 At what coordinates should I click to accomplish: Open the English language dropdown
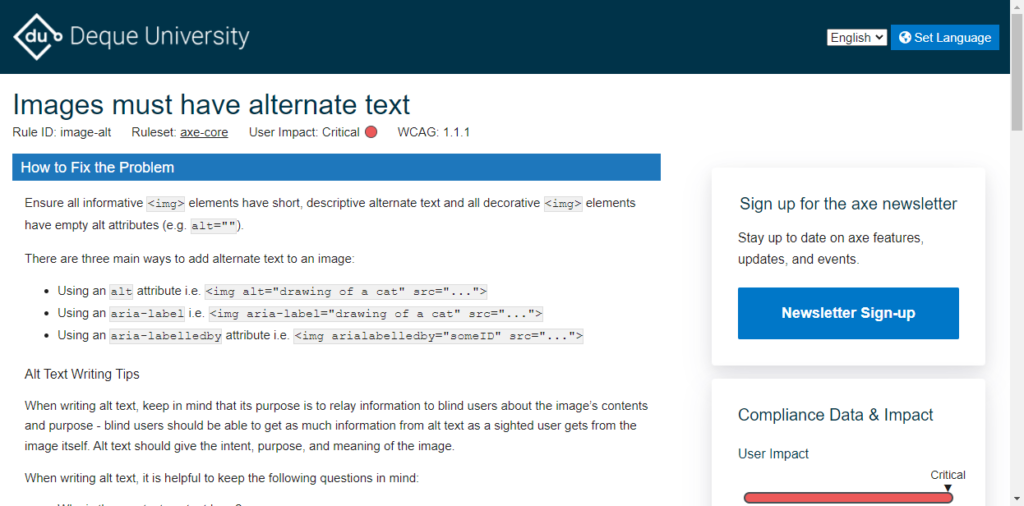(x=857, y=38)
